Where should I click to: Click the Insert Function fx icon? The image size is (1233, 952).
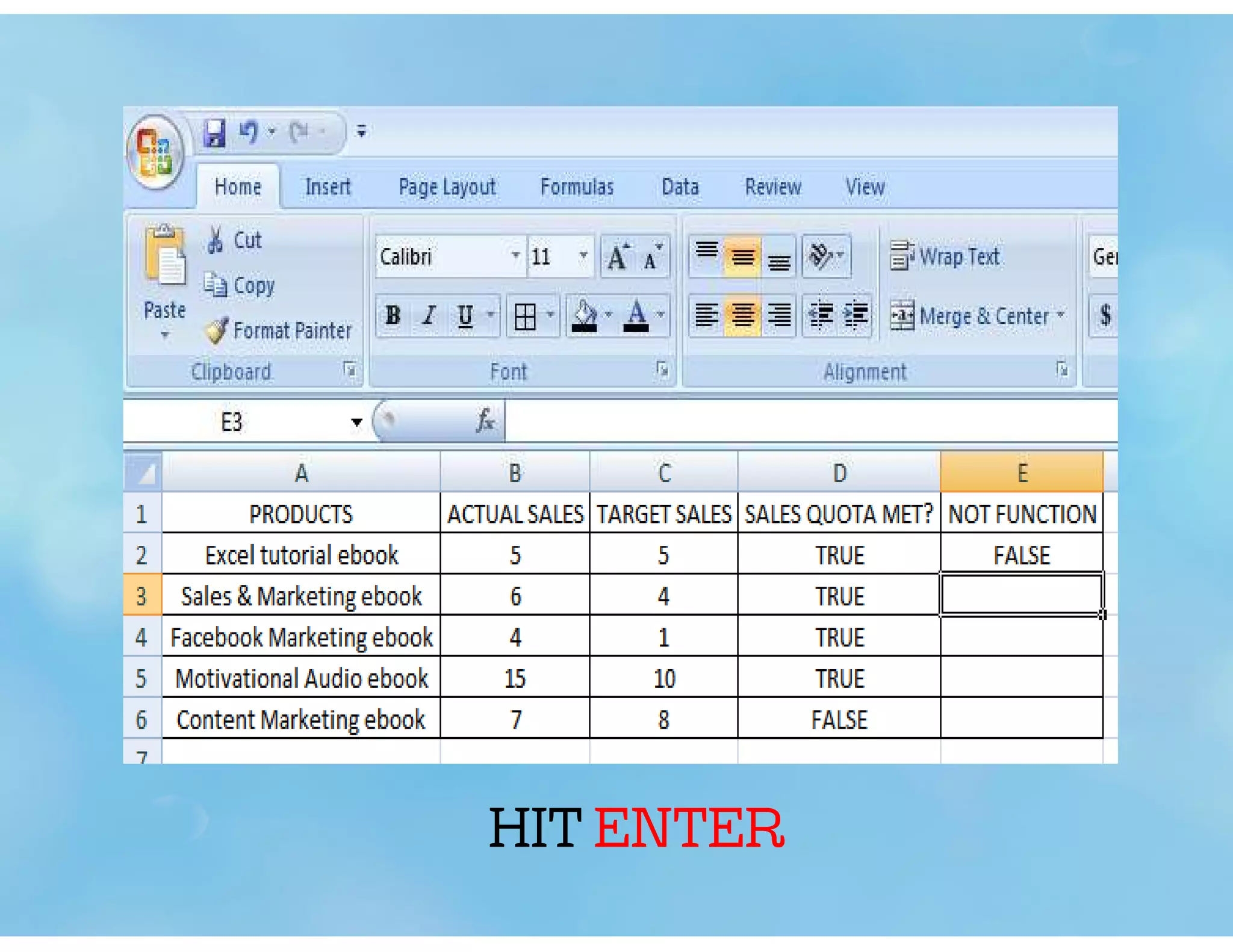point(485,421)
